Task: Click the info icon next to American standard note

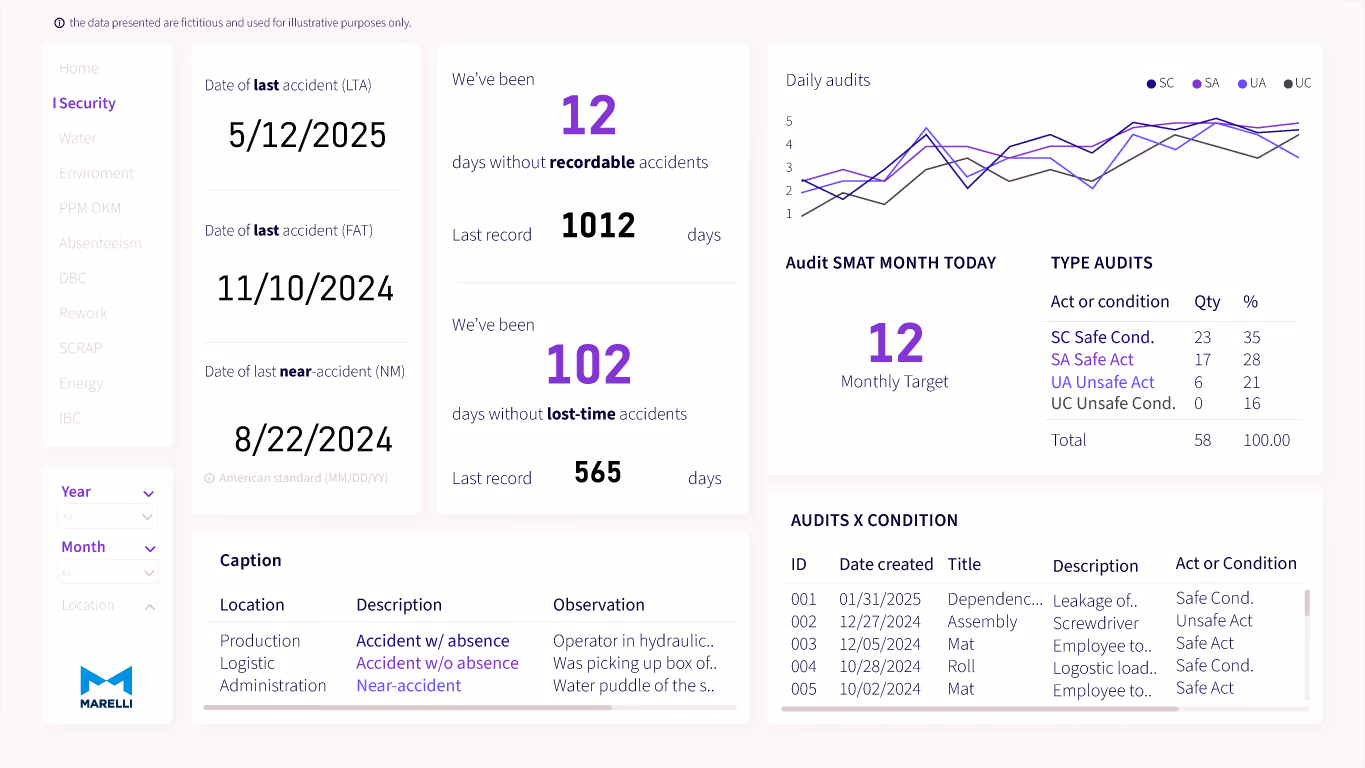Action: 209,478
